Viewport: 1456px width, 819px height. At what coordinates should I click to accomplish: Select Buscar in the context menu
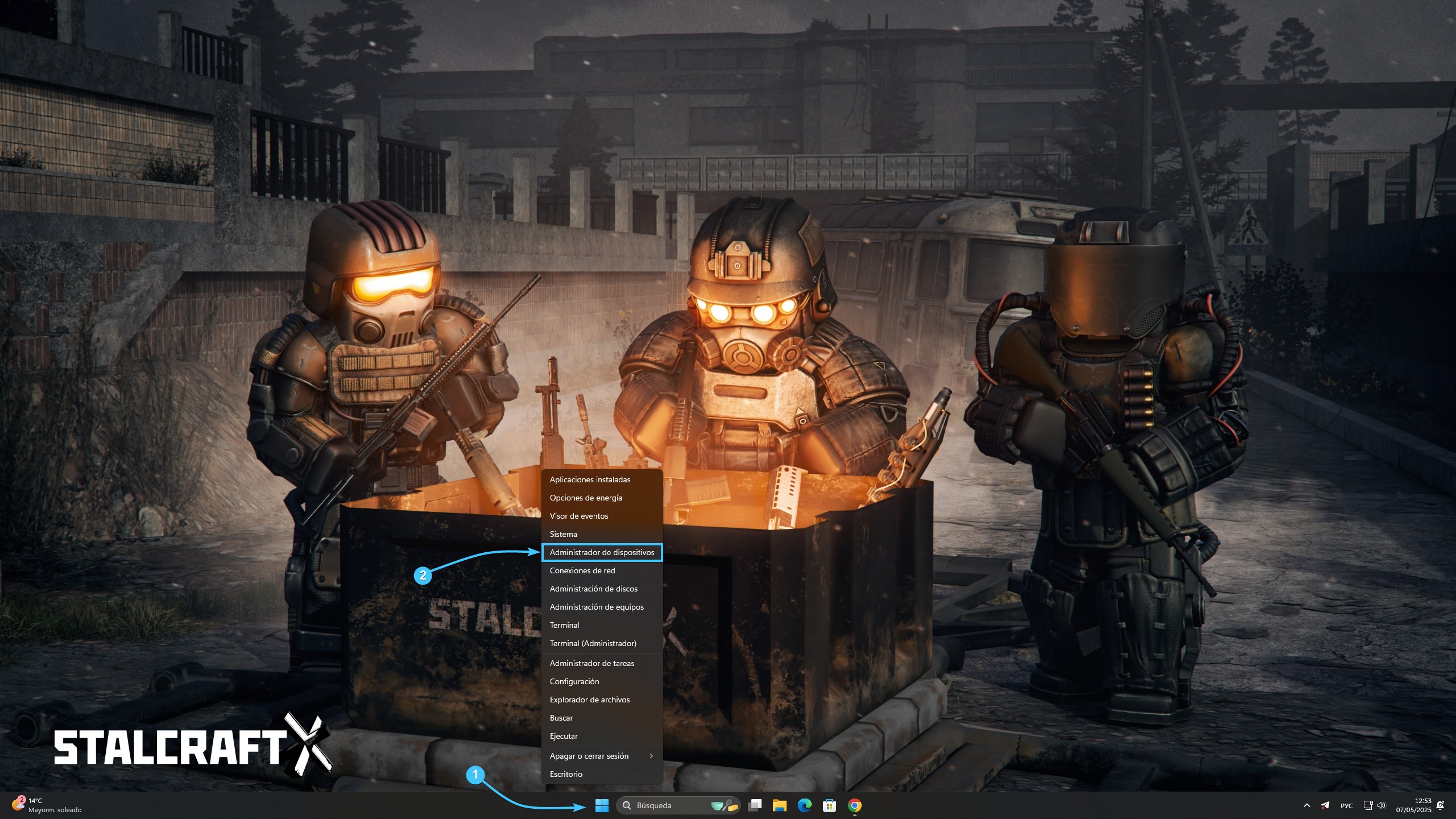point(602,718)
